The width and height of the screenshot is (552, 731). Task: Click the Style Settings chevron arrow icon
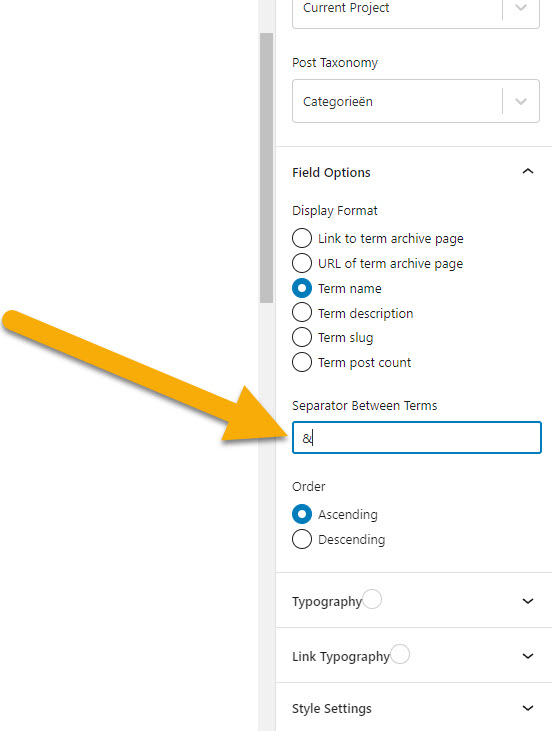pos(528,708)
